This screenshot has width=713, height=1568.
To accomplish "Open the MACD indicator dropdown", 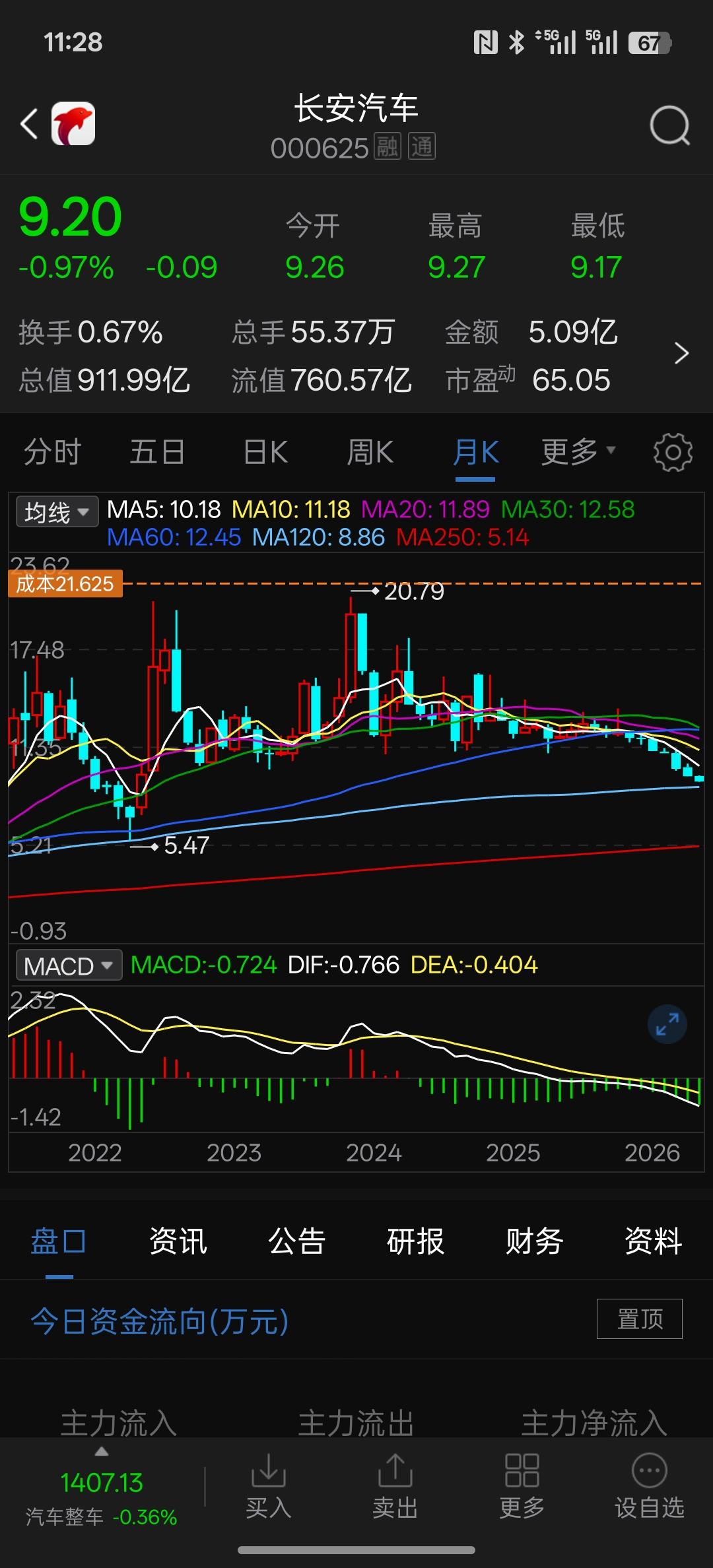I will tap(69, 965).
